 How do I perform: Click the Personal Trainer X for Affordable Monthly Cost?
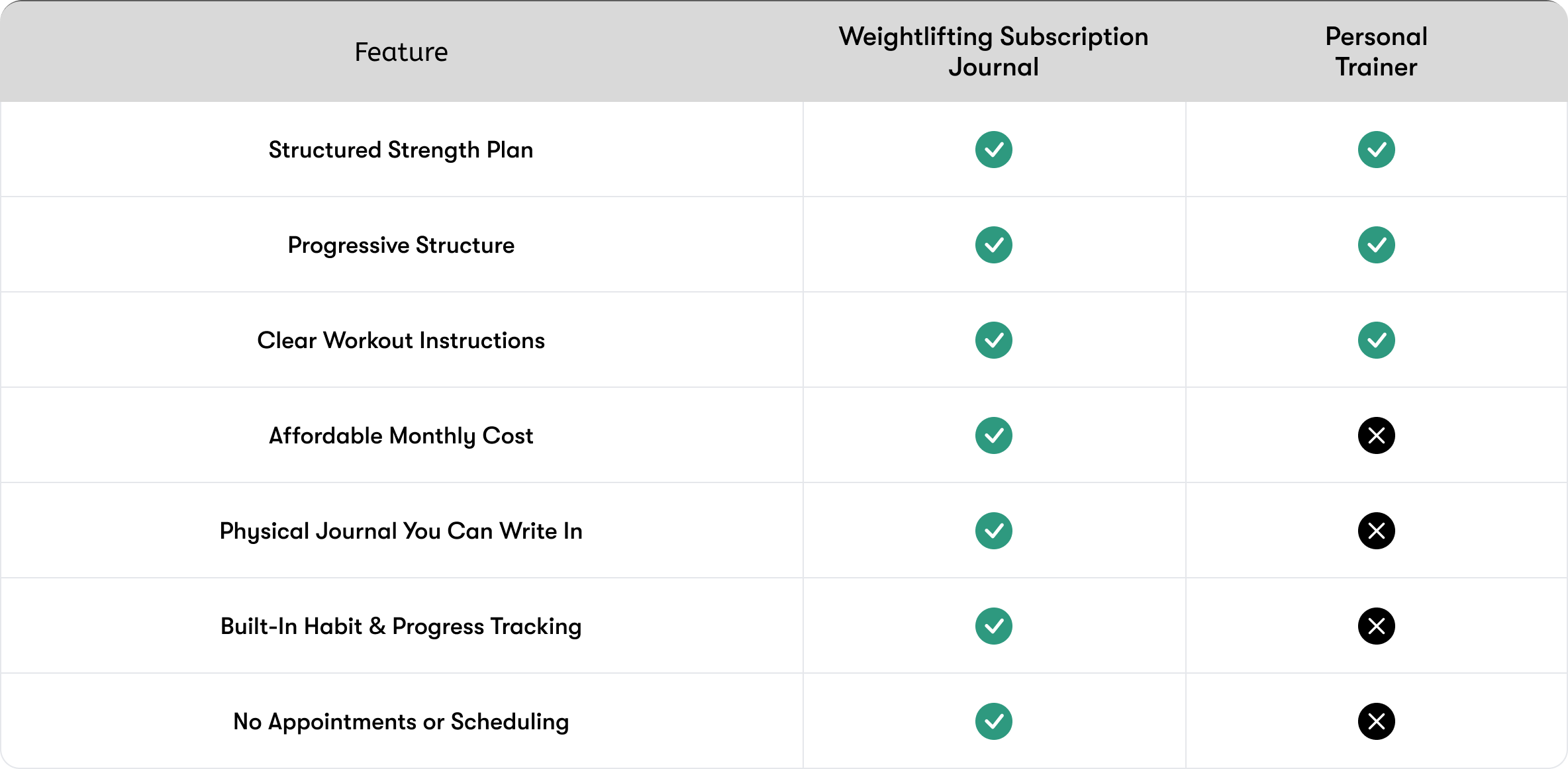1376,435
